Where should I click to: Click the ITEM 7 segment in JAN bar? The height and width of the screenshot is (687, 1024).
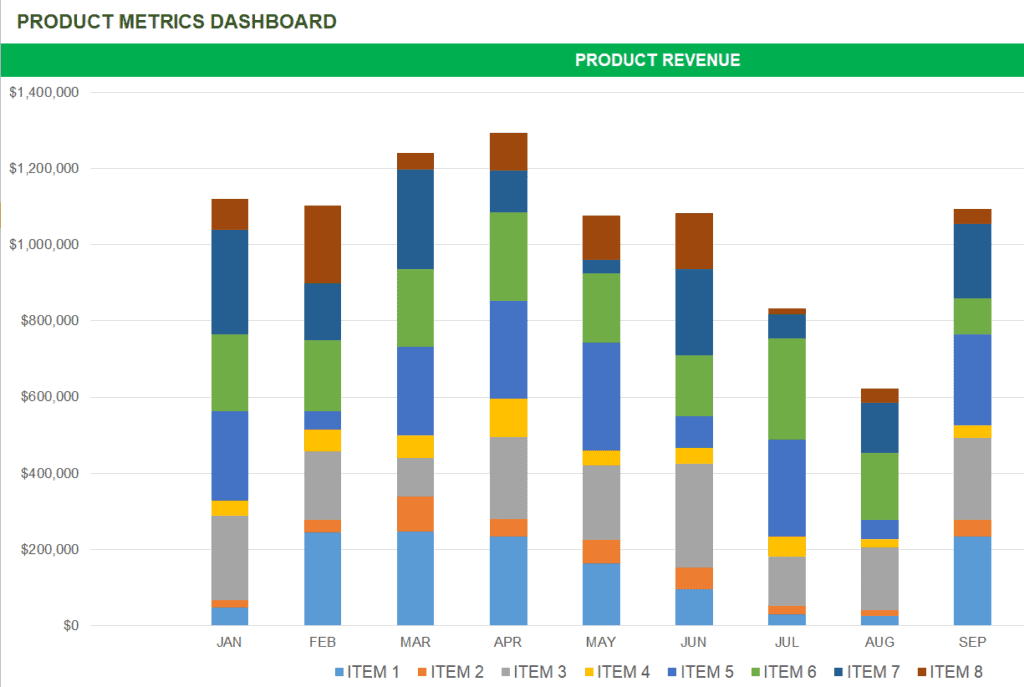pos(230,282)
